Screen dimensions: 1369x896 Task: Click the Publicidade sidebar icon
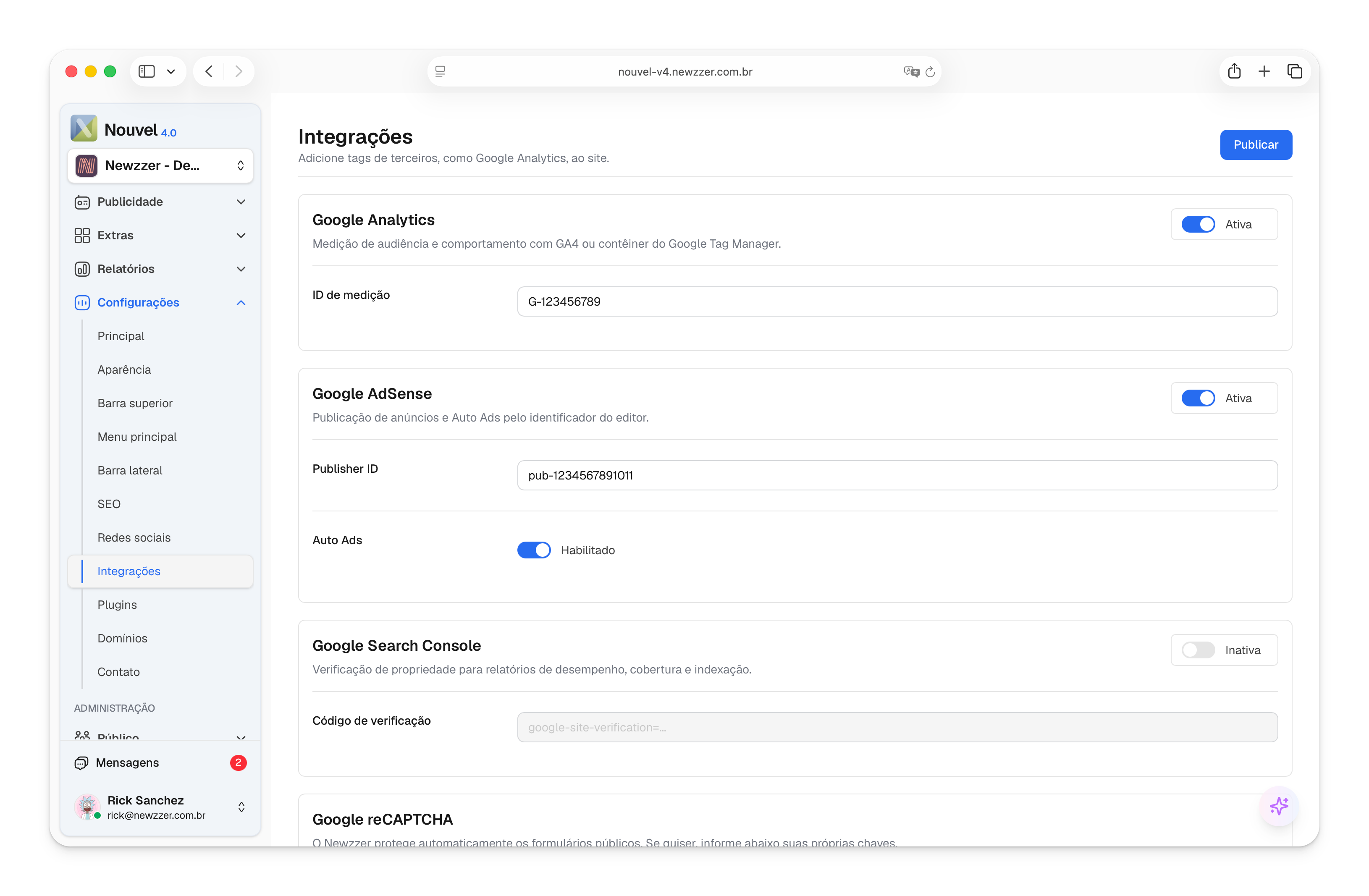(82, 202)
